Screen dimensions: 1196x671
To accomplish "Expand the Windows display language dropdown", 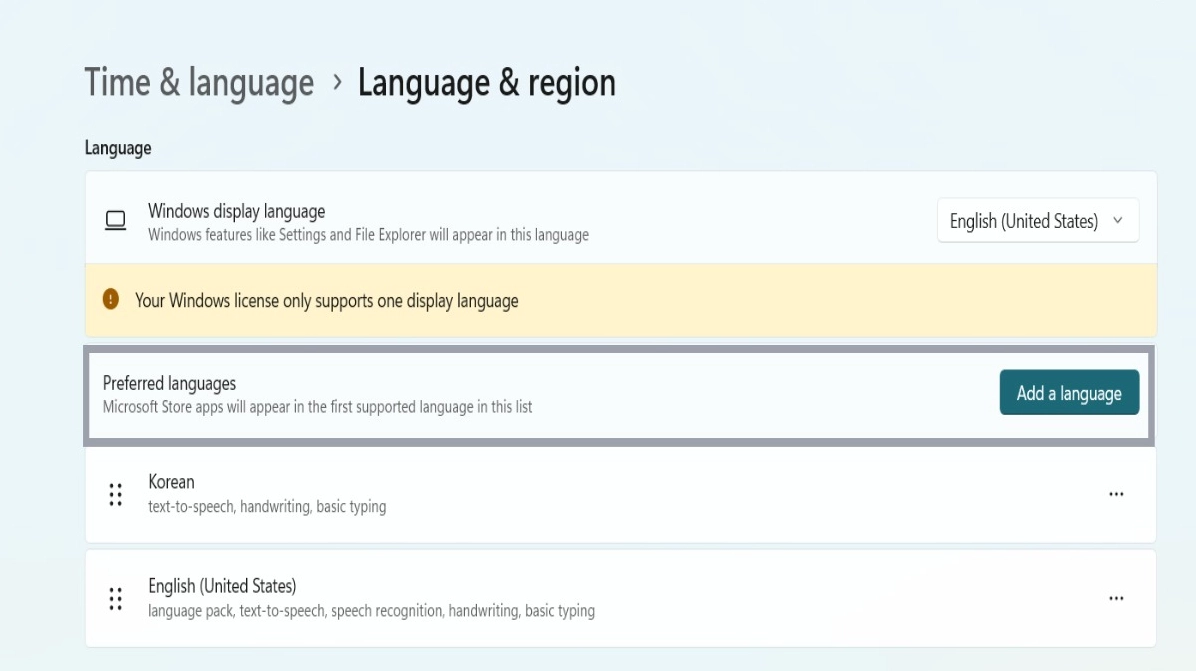I will (1037, 220).
